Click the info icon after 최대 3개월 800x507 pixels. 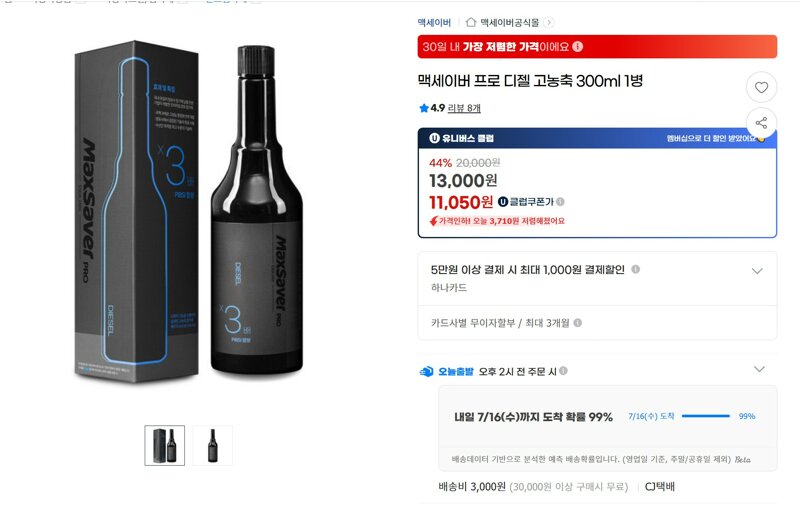[x=578, y=322]
